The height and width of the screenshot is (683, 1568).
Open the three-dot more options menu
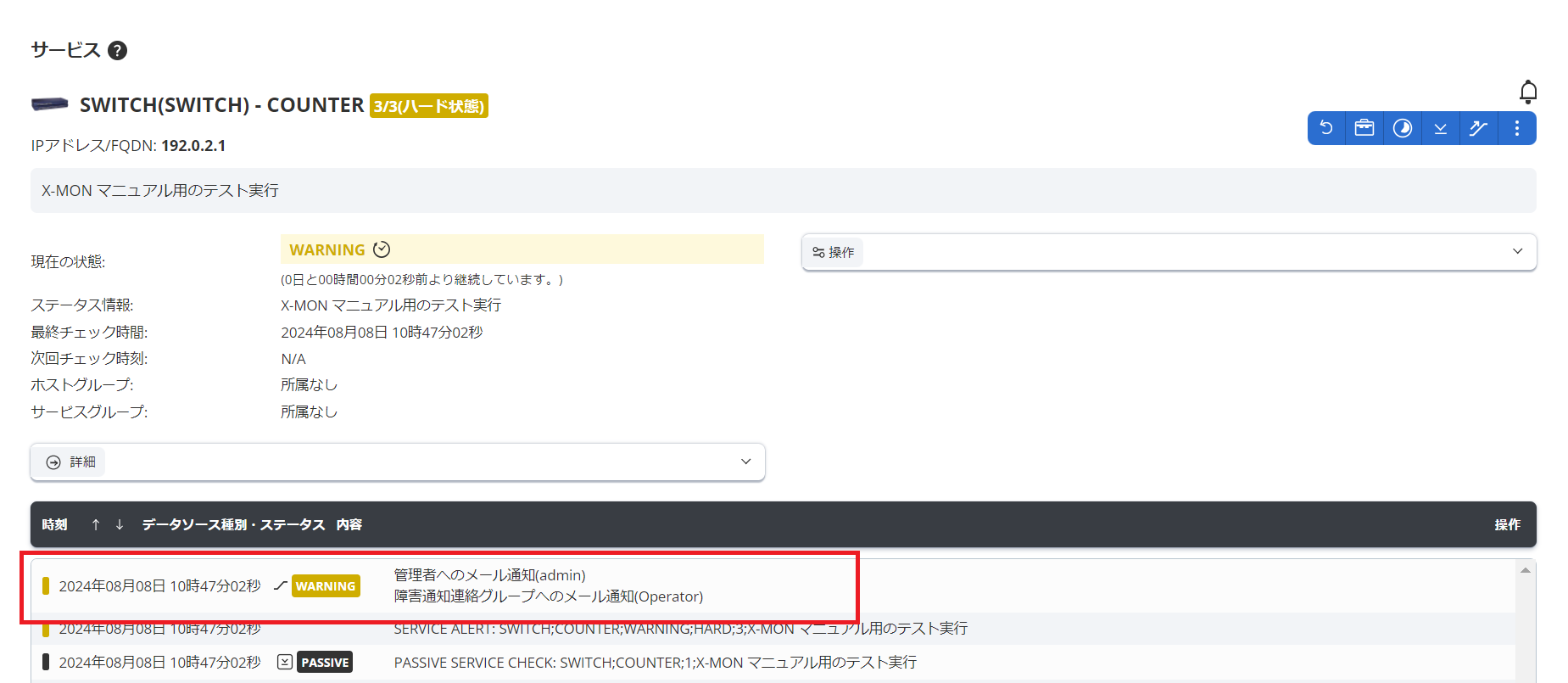[1516, 128]
